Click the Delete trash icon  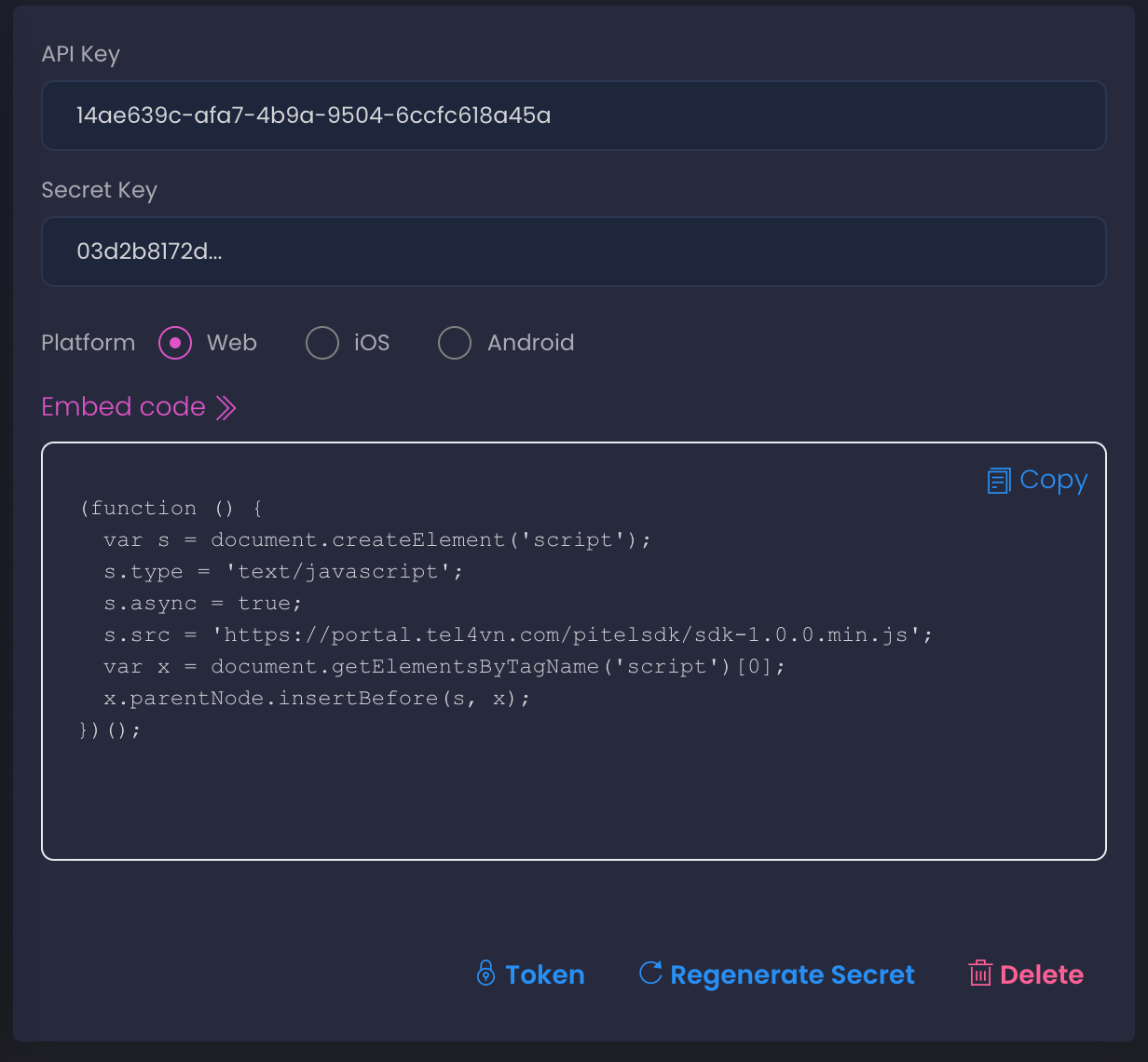click(980, 973)
